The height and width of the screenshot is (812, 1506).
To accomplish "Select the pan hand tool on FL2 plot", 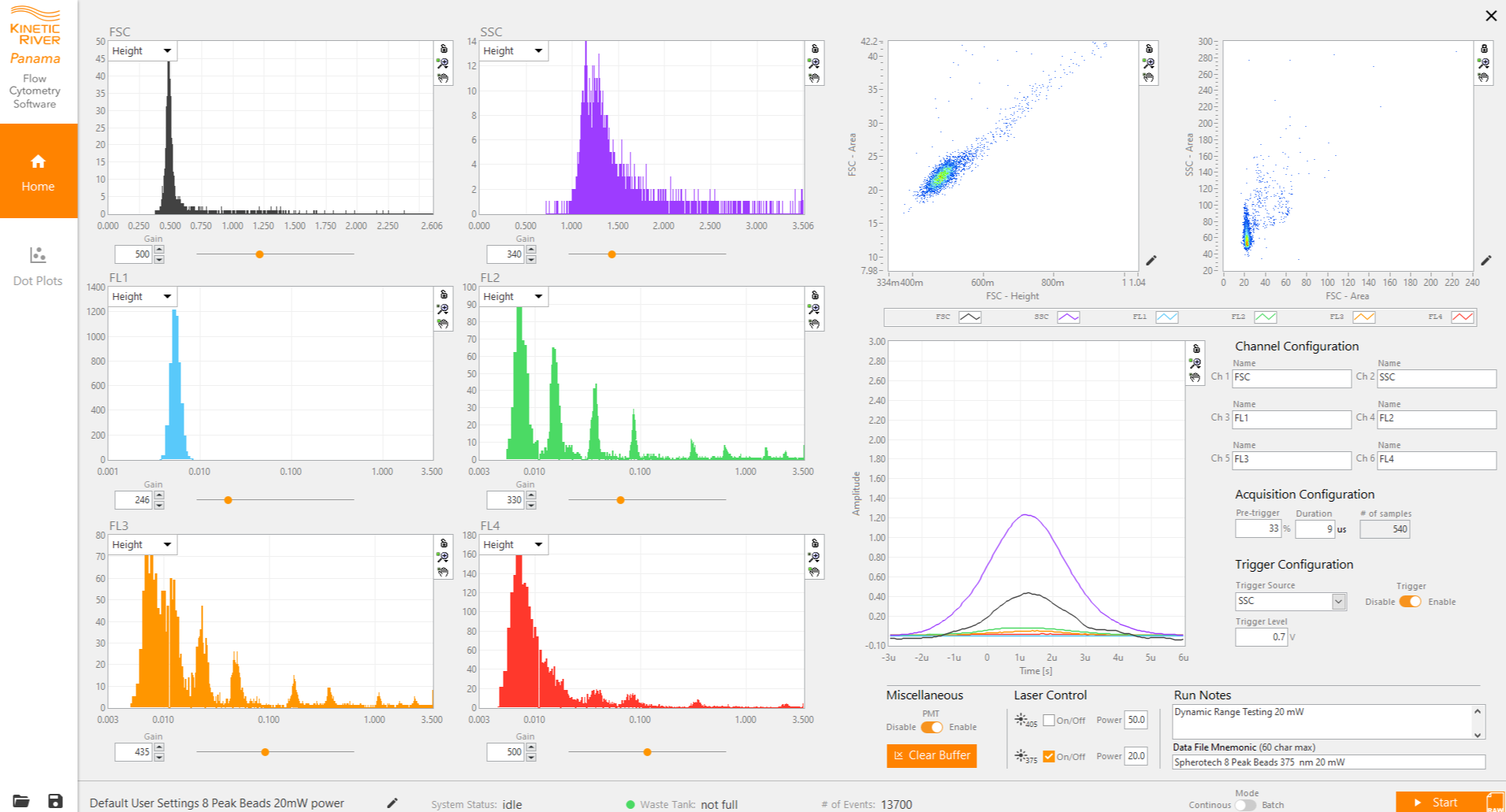I will coord(814,324).
